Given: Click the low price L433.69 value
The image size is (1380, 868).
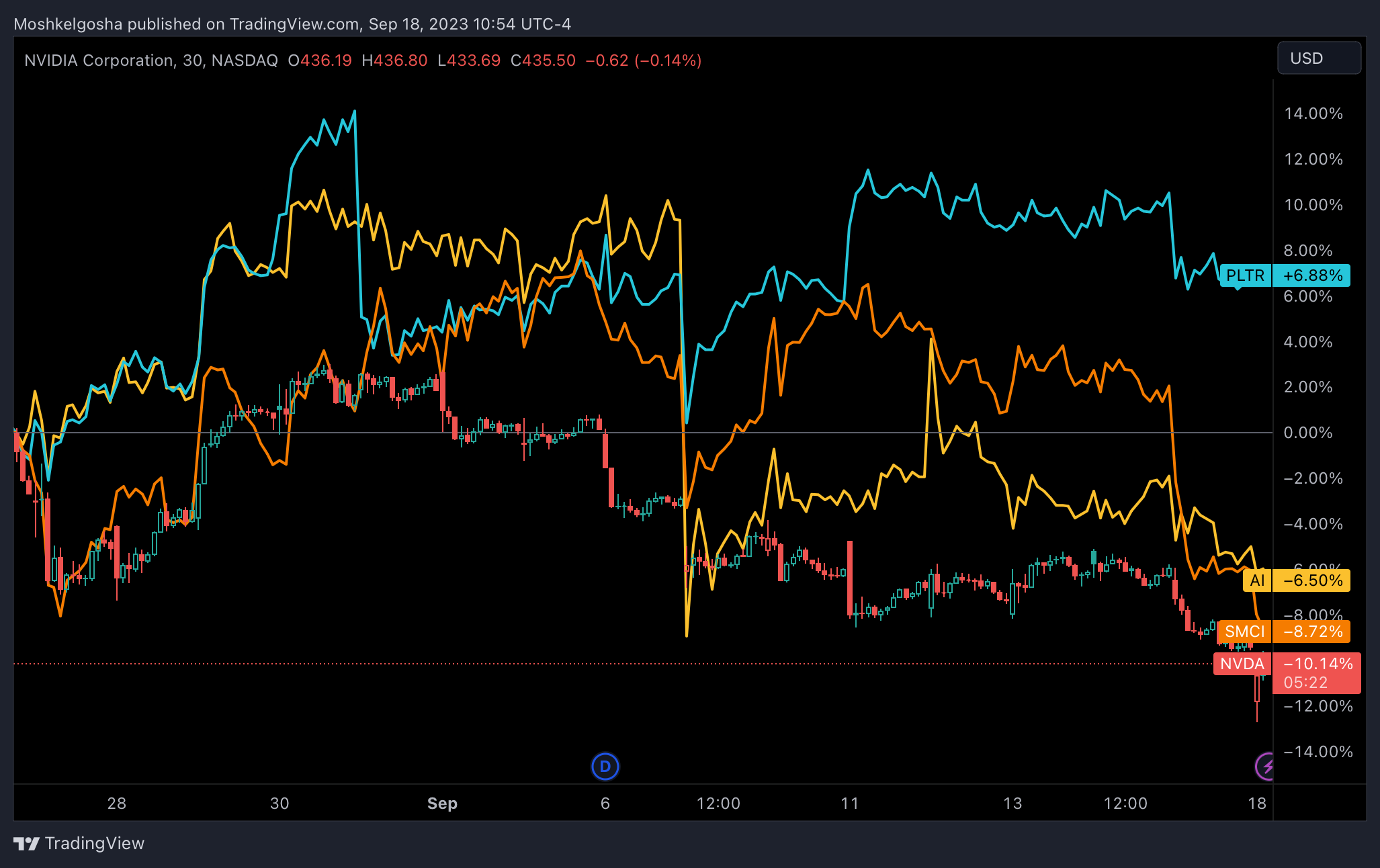Looking at the screenshot, I should click(x=469, y=60).
